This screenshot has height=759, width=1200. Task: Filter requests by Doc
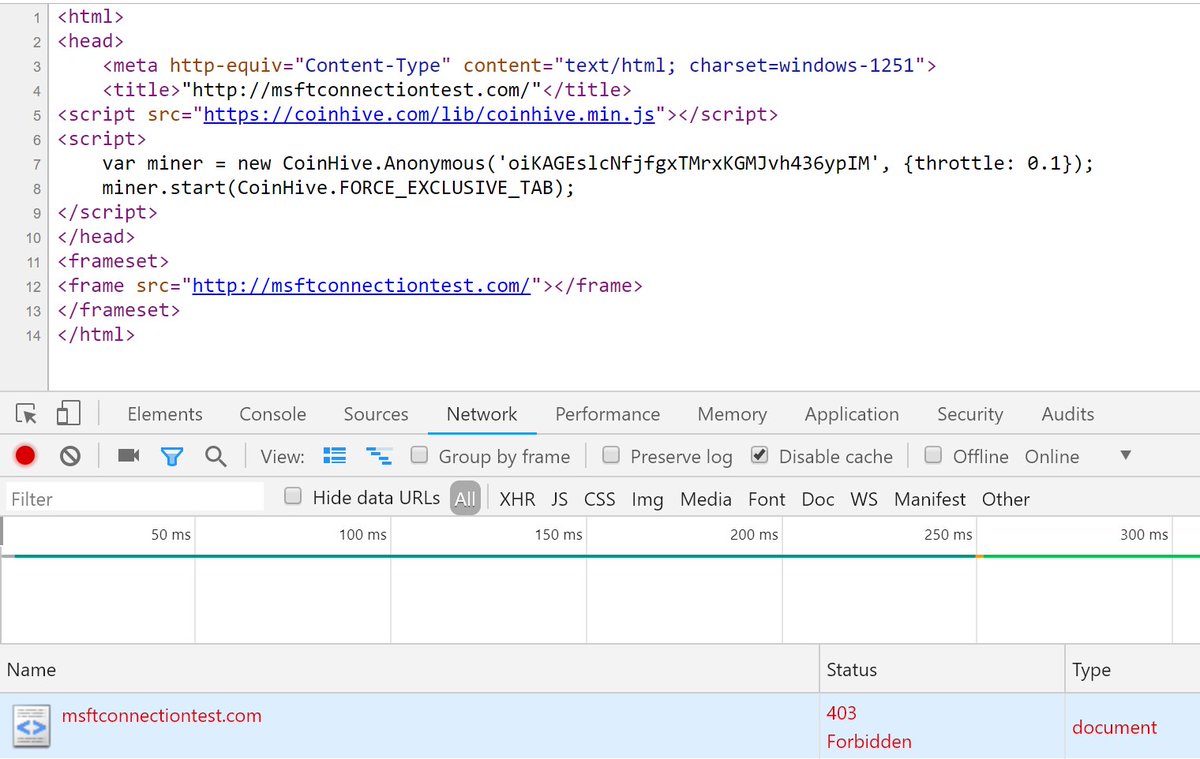(x=818, y=499)
